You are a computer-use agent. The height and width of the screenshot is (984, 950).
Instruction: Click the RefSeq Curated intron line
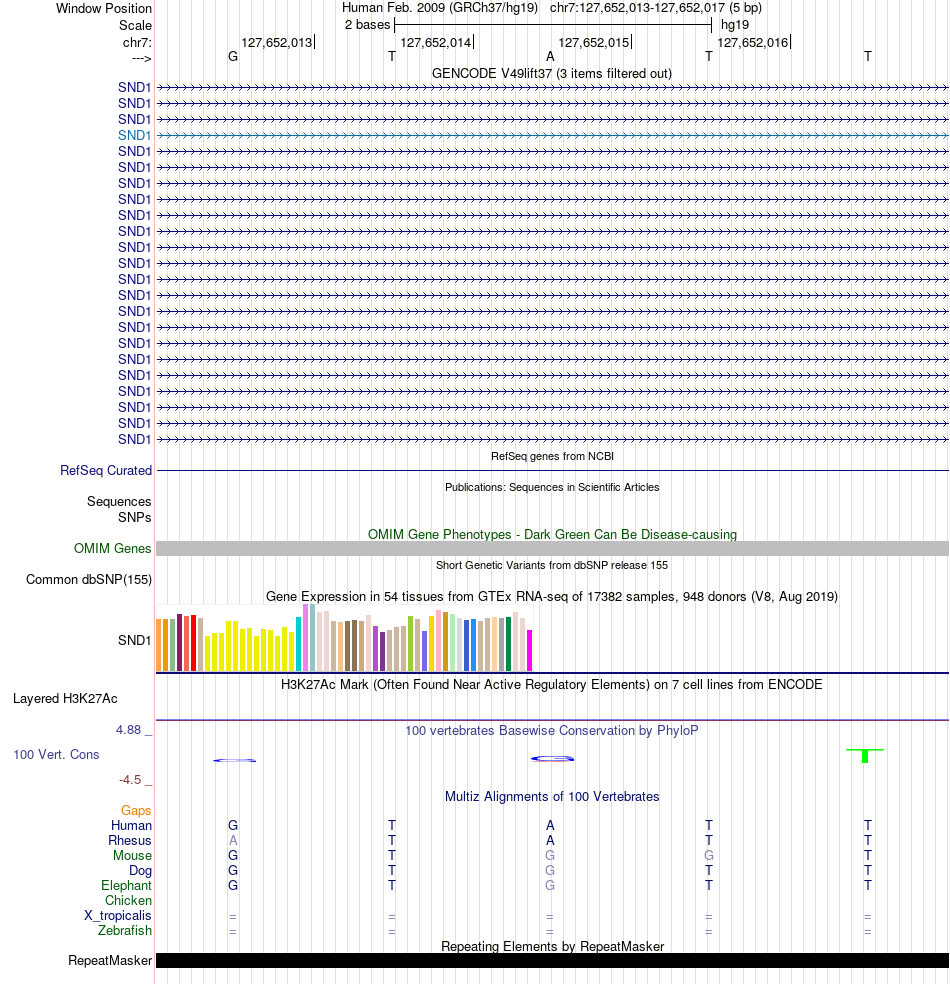tap(552, 471)
